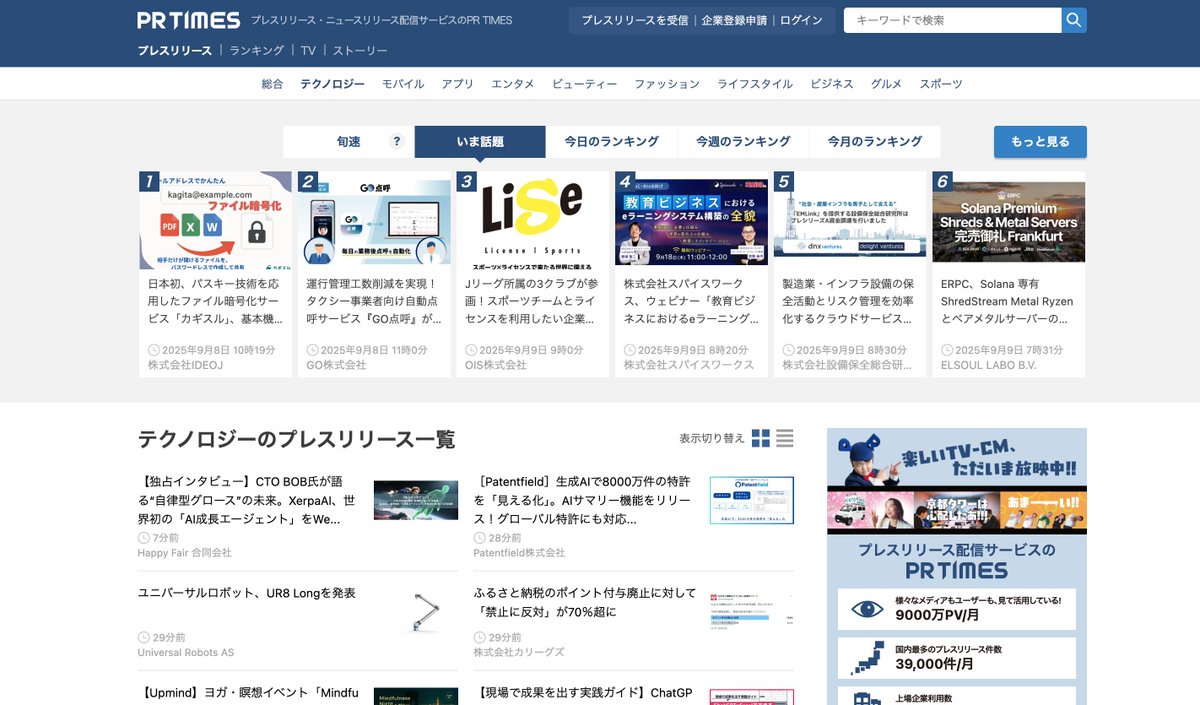
Task: Open the ふるさと納税 point abolition article
Action: point(586,602)
